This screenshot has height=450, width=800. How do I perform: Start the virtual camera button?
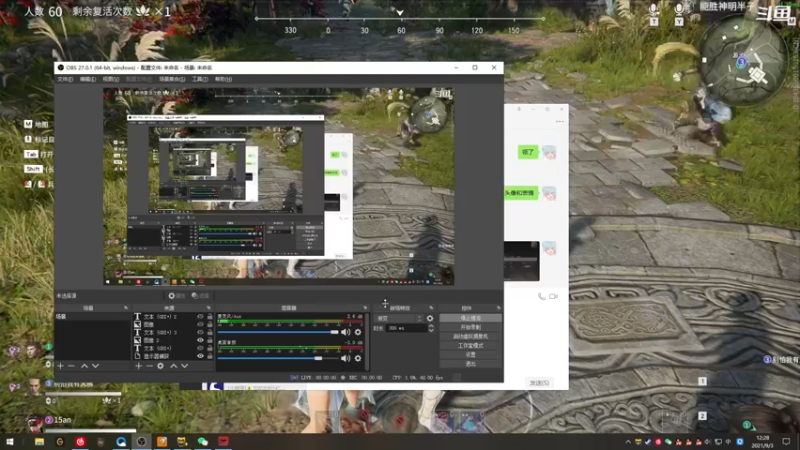(x=470, y=336)
